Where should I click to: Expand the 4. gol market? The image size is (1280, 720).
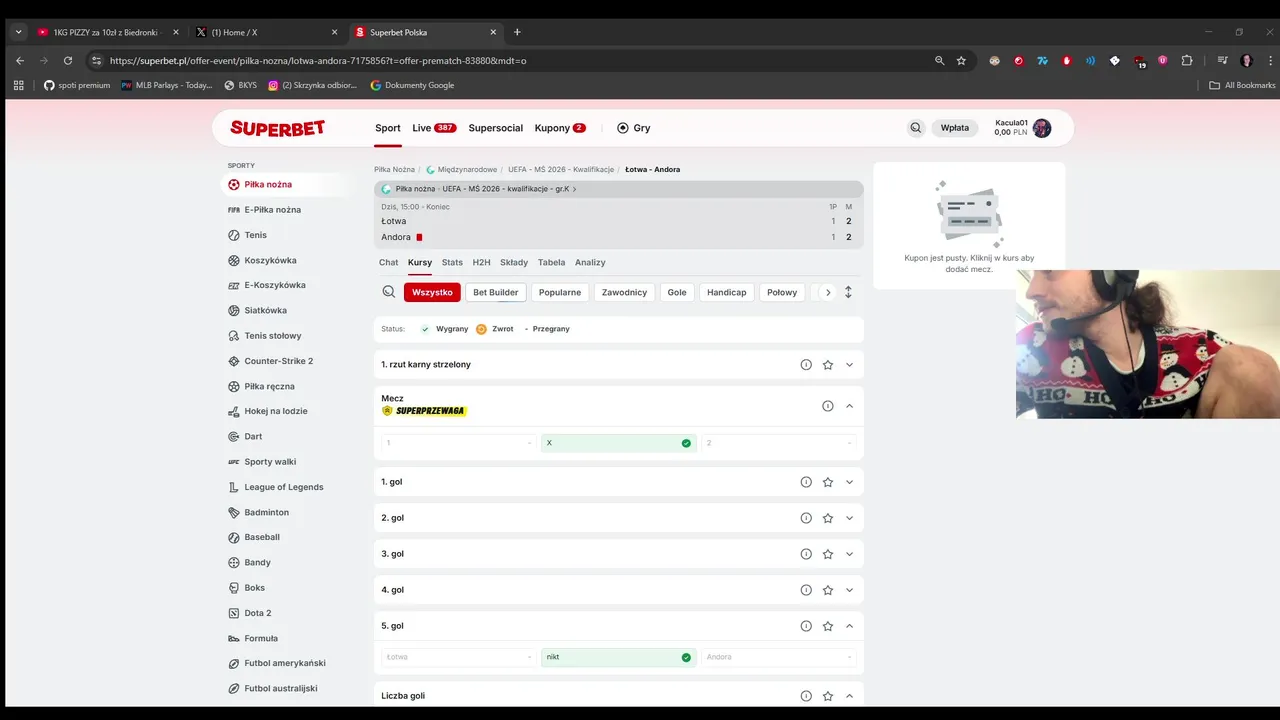[x=850, y=590]
